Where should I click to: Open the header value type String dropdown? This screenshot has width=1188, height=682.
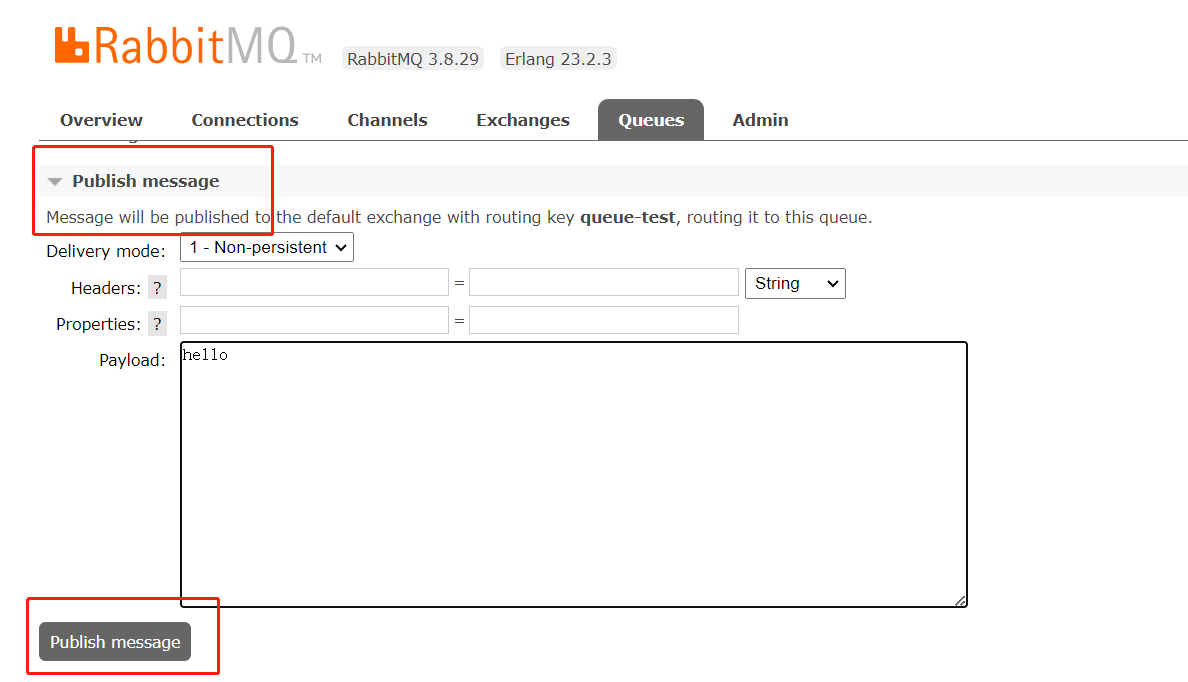795,283
